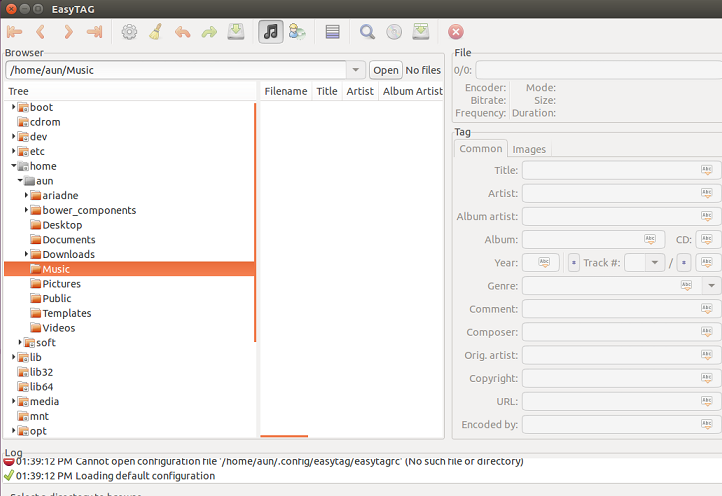Switch to the Common tag tab

(481, 148)
